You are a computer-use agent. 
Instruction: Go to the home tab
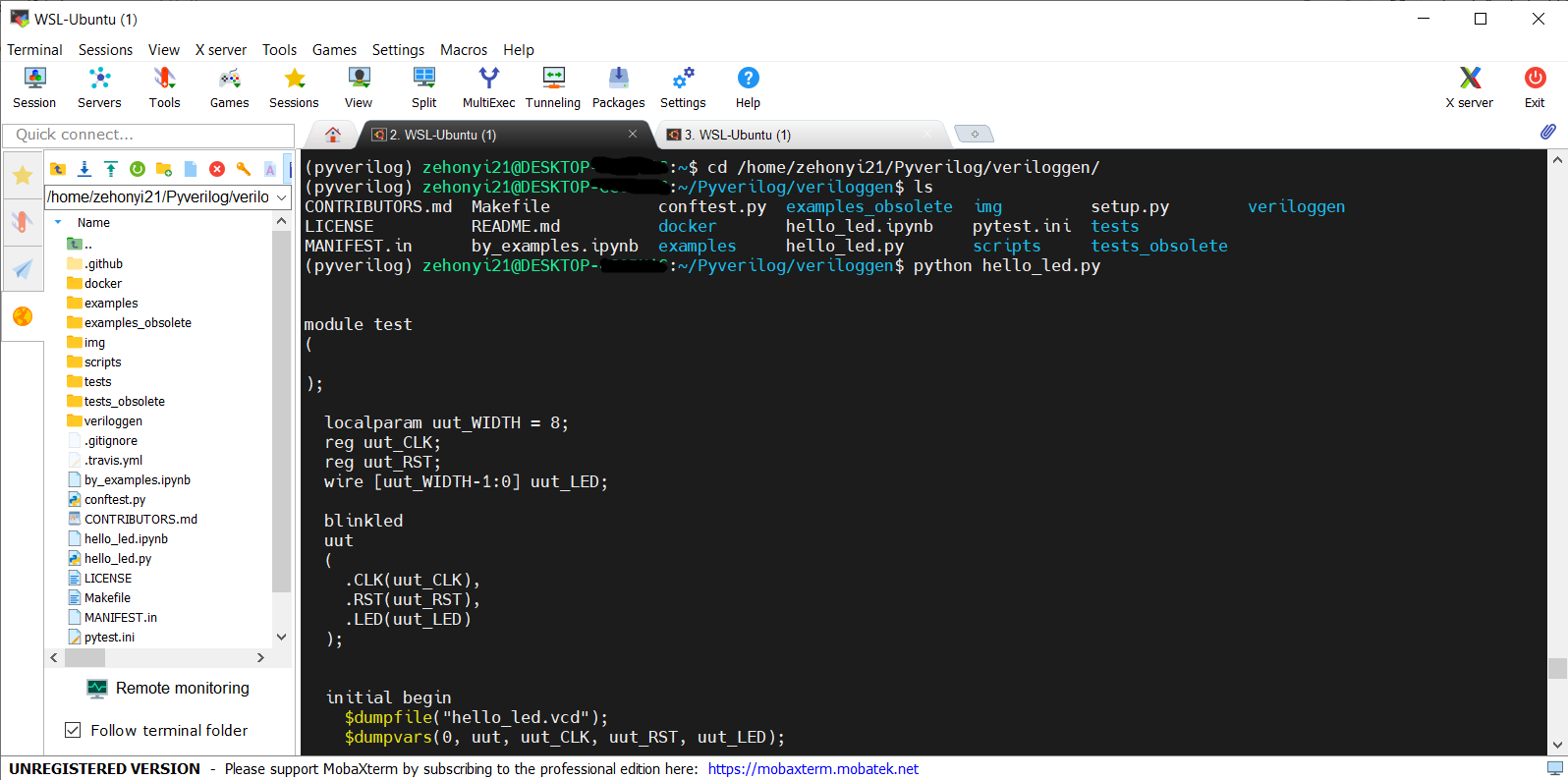[x=333, y=135]
